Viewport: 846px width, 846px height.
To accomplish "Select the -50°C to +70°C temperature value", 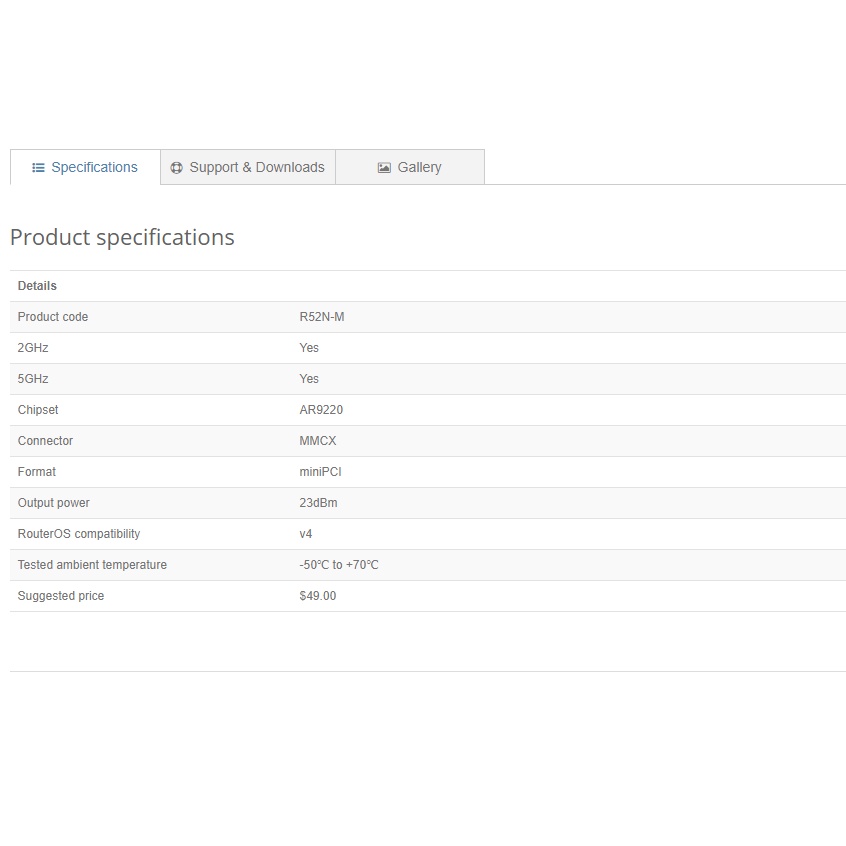I will point(338,565).
